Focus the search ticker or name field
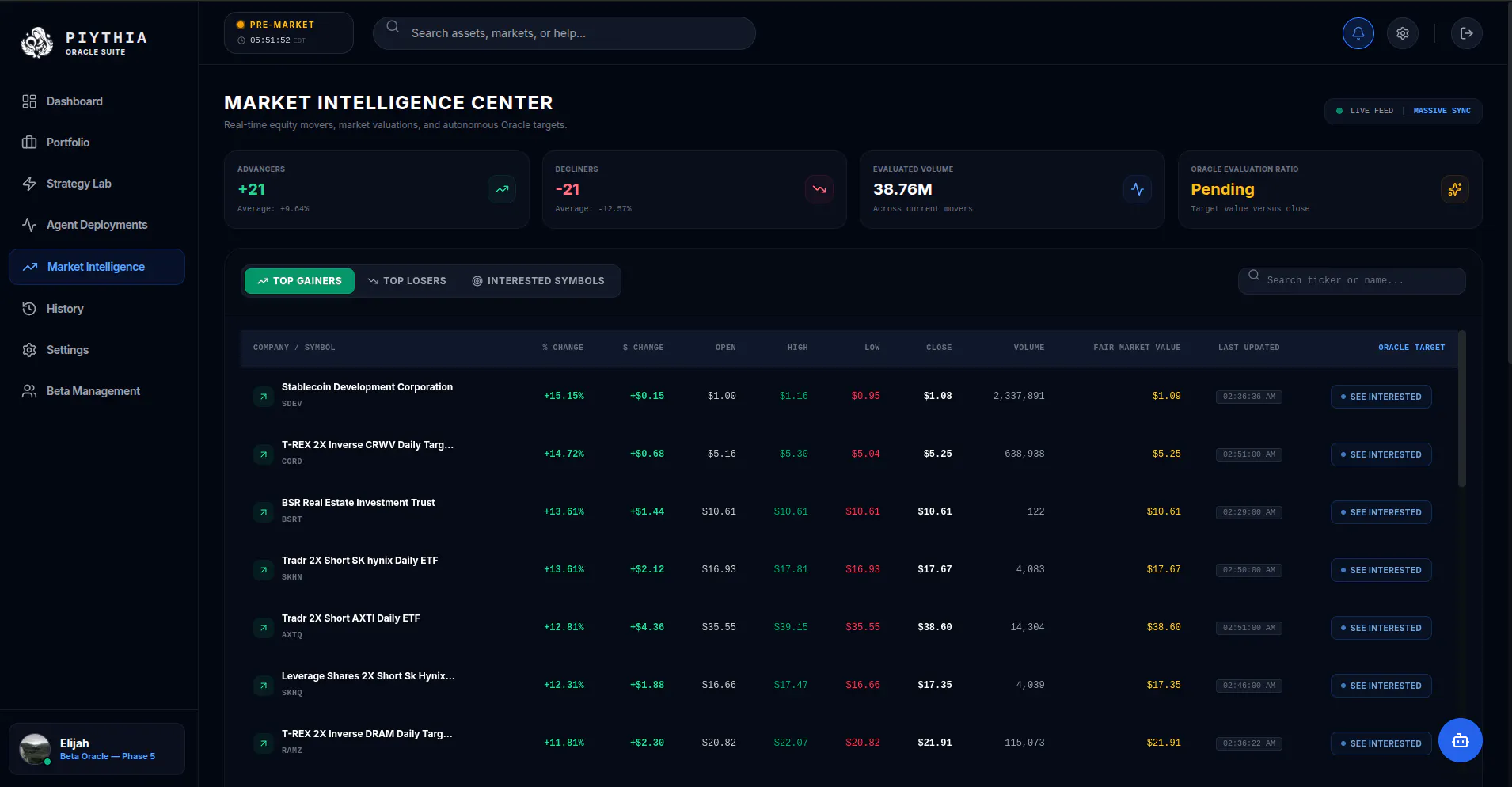 [x=1351, y=280]
